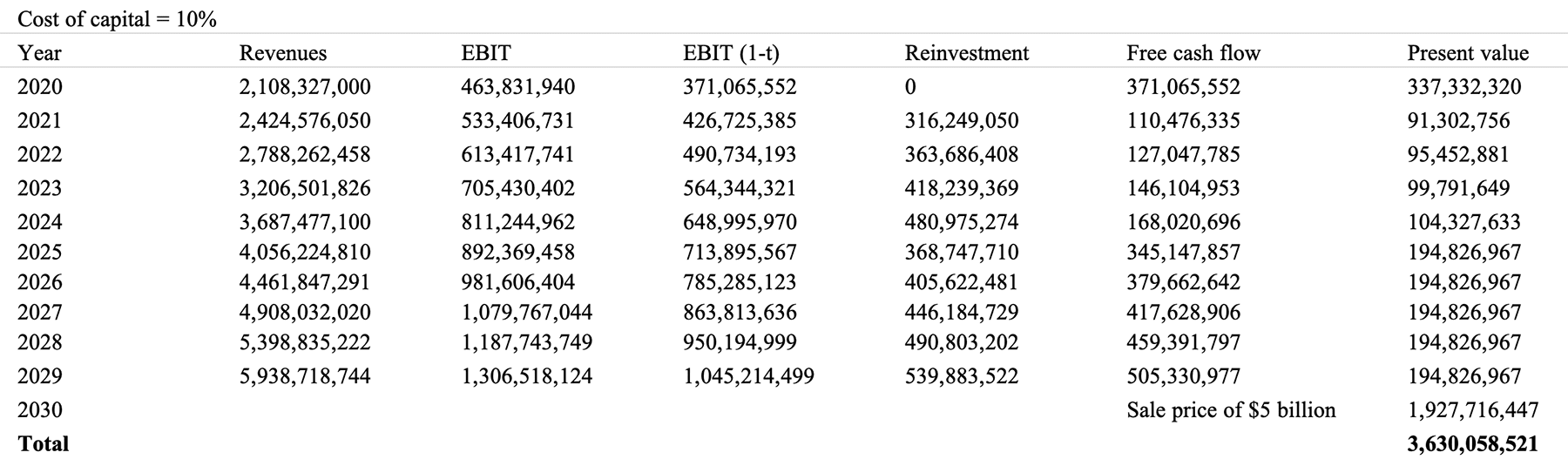Select the Present value column header
Image resolution: width=1568 pixels, height=466 pixels.
click(1468, 53)
